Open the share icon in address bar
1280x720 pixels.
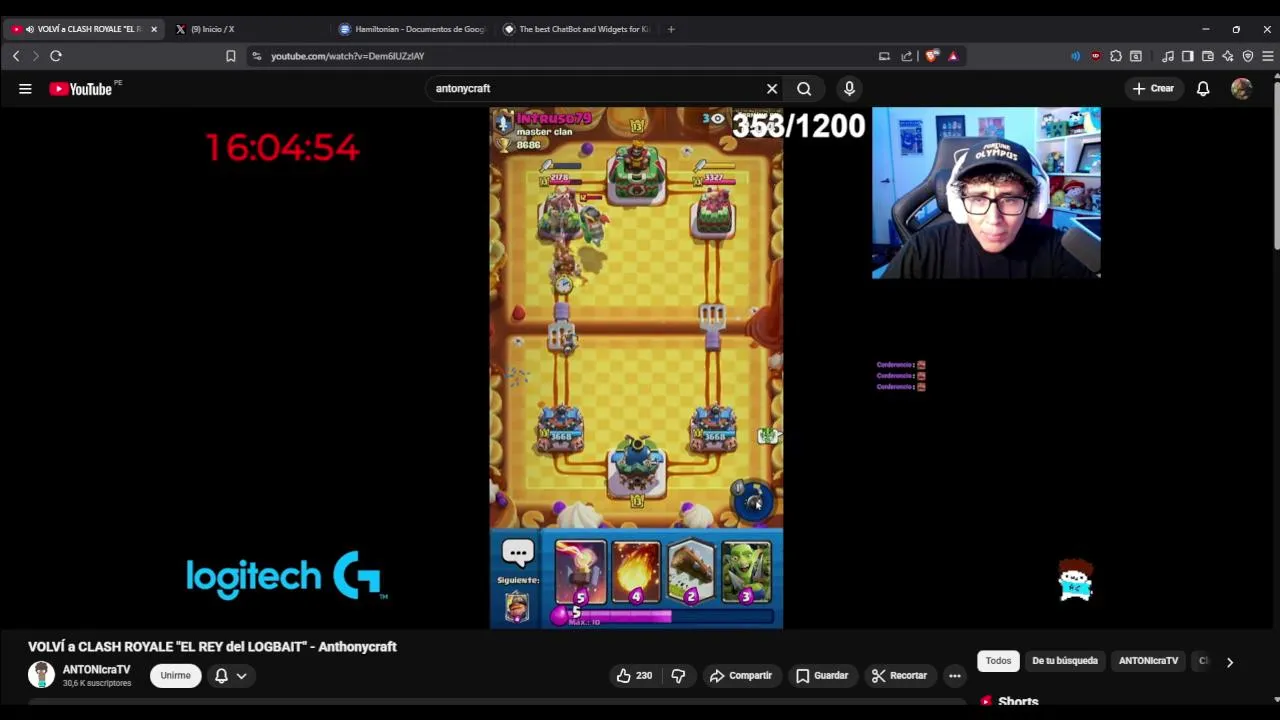(x=907, y=56)
